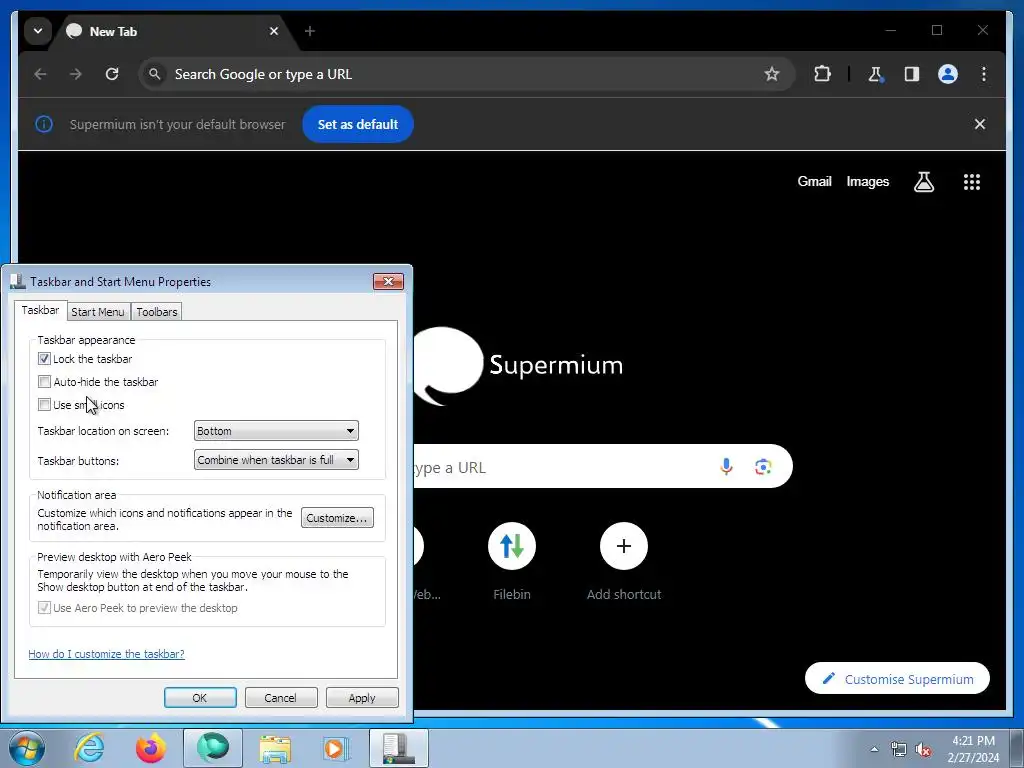
Task: Add a new shortcut tile
Action: (624, 562)
